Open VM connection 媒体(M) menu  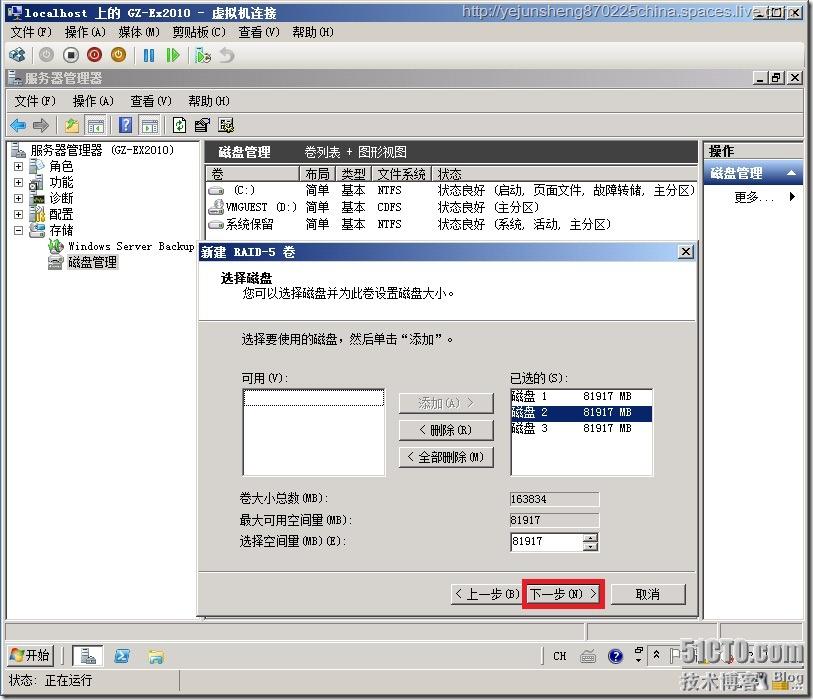(x=139, y=32)
